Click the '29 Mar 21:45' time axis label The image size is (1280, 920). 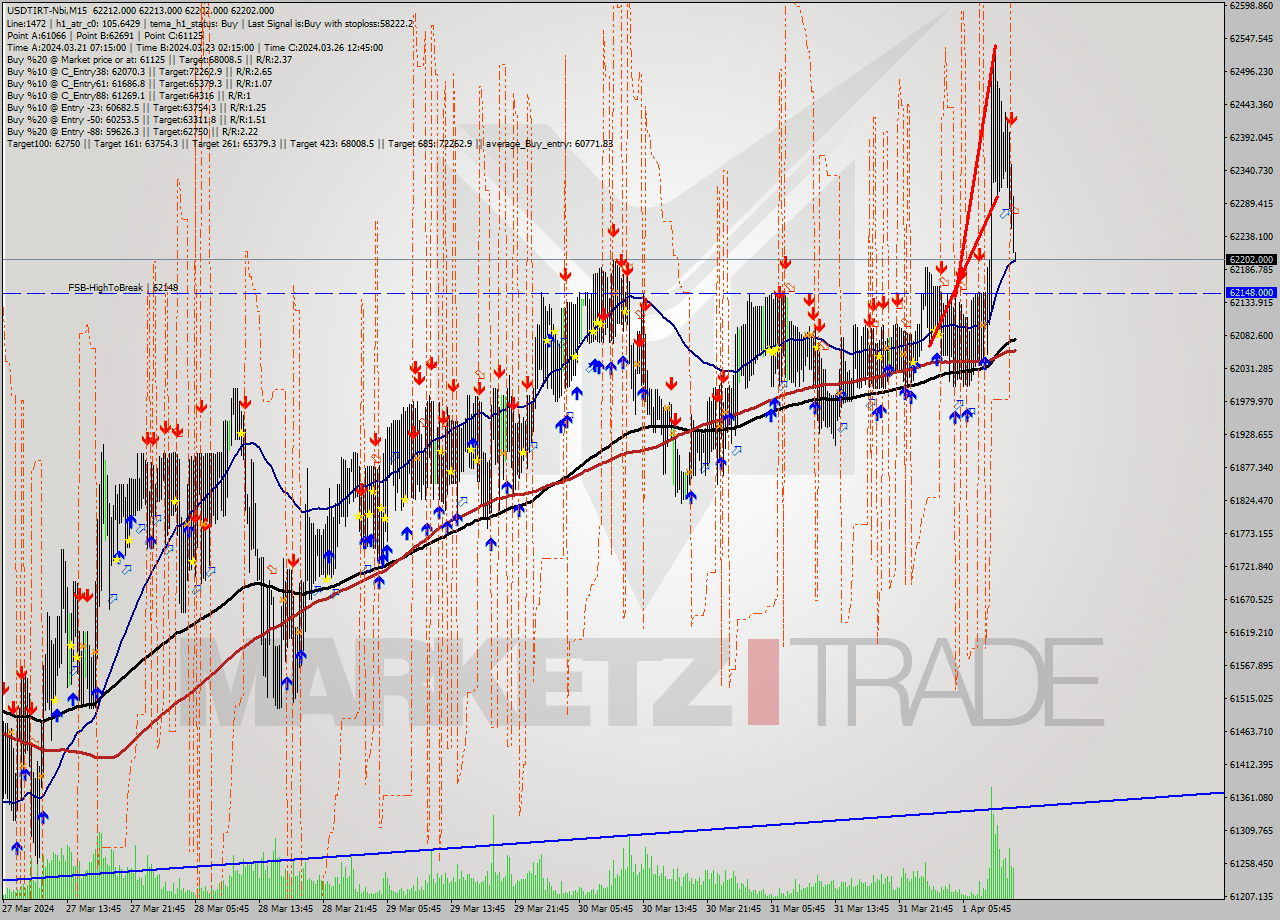[x=541, y=910]
